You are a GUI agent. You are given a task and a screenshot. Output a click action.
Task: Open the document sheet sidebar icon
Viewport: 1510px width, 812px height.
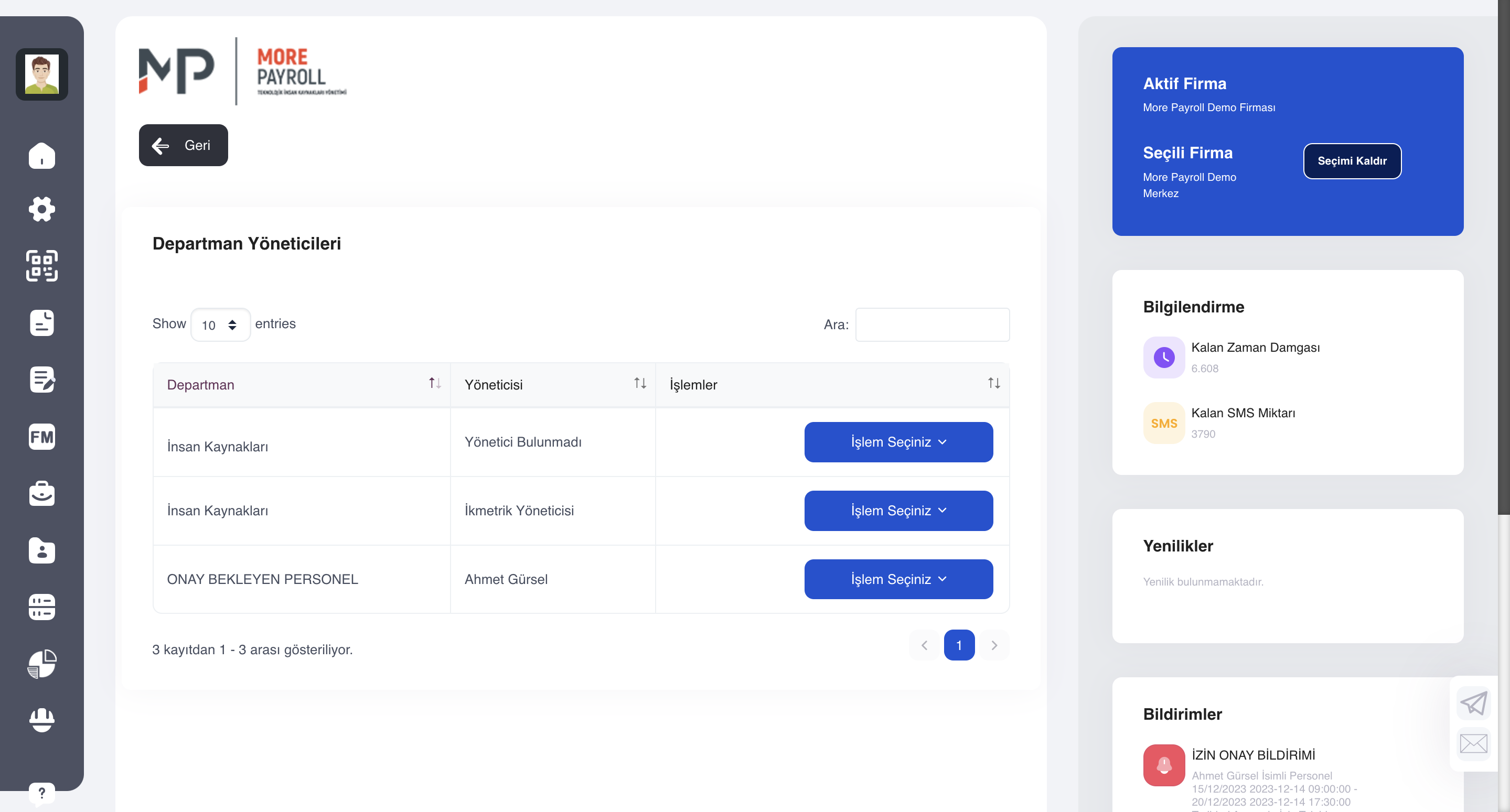pyautogui.click(x=41, y=323)
